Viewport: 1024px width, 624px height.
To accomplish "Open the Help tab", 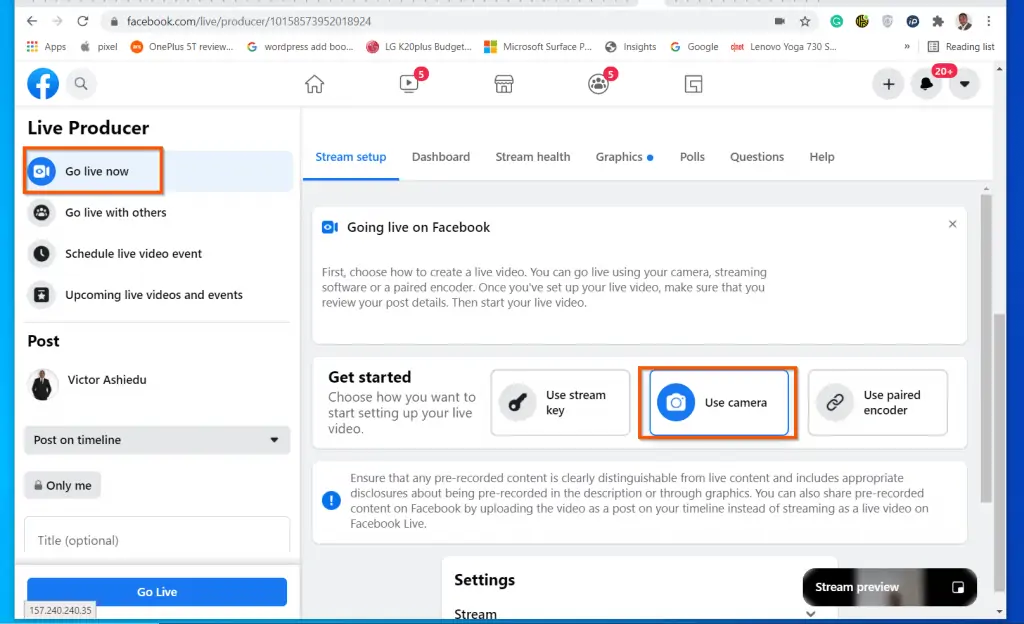I will (x=822, y=157).
